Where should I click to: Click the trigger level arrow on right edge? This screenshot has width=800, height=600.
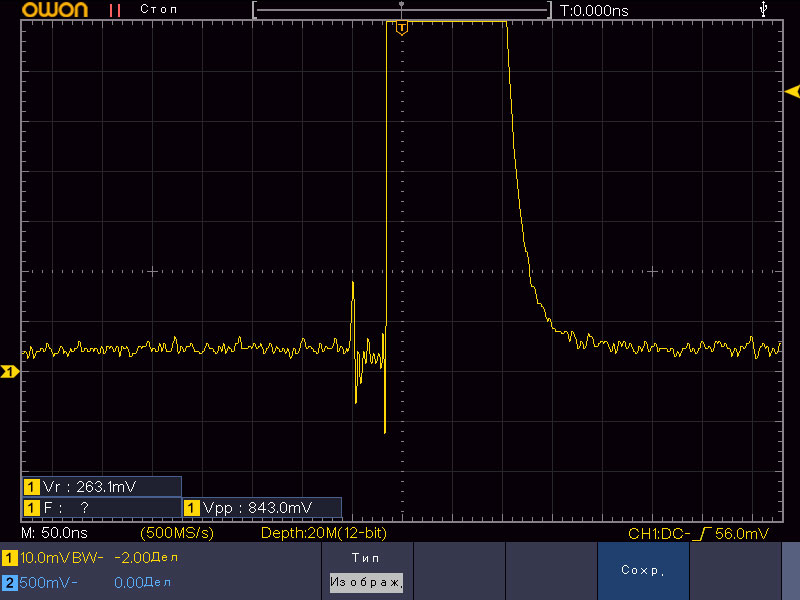791,92
